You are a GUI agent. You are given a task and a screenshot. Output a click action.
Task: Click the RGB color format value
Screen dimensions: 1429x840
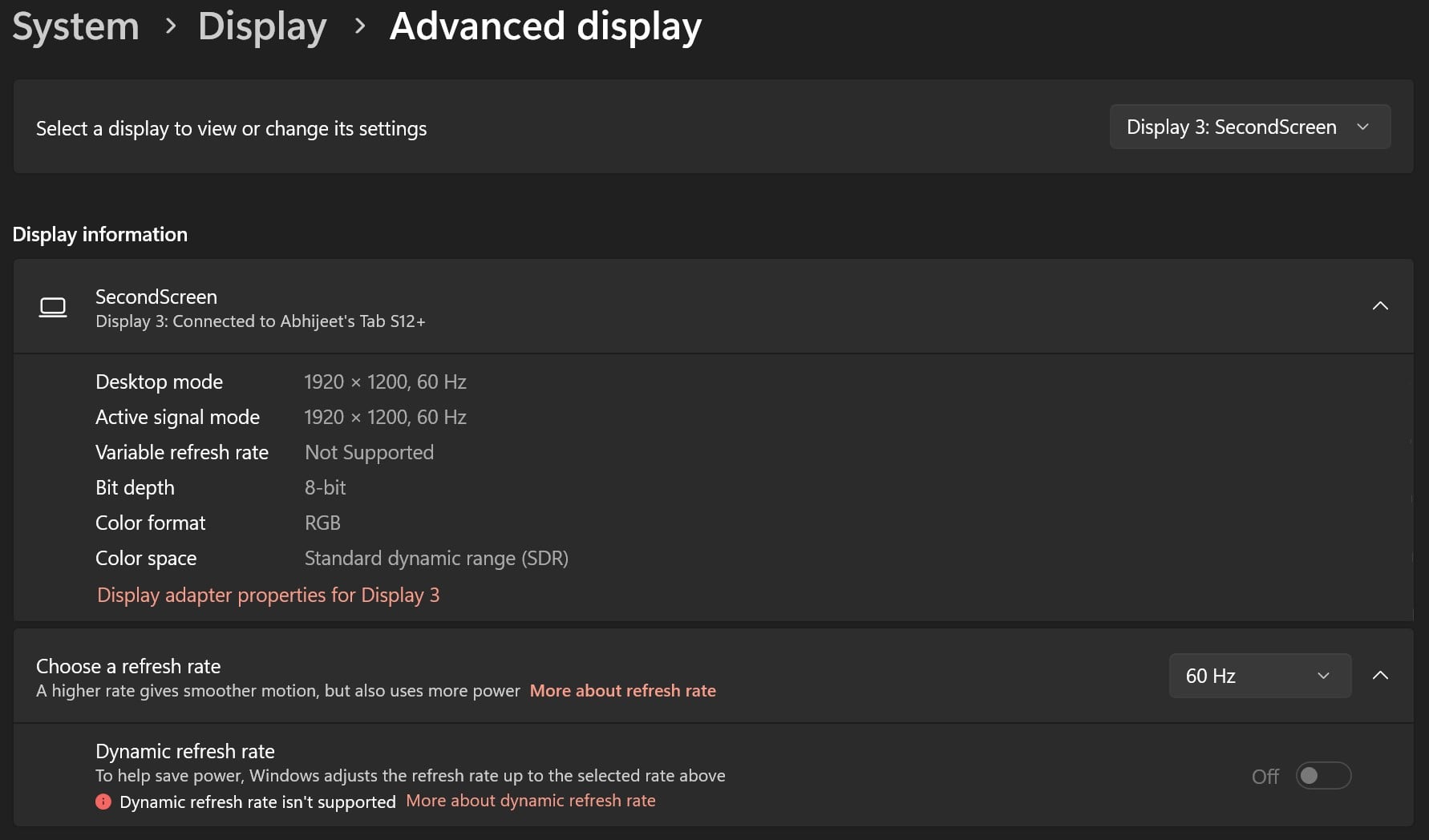click(x=322, y=523)
